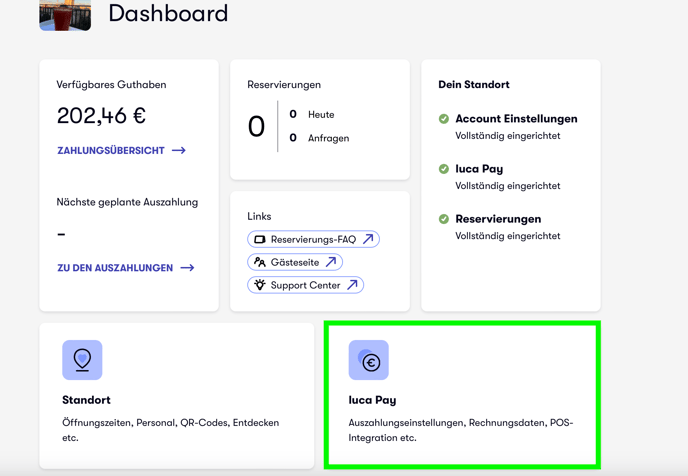Screen dimensions: 688x476
Task: Select Reservierungen setup status item
Action: point(499,227)
